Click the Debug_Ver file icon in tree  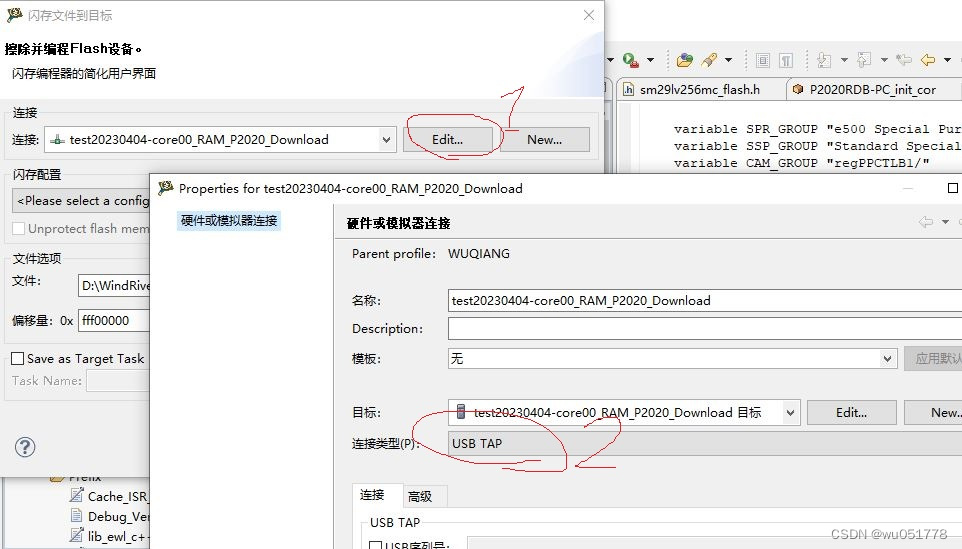point(77,516)
